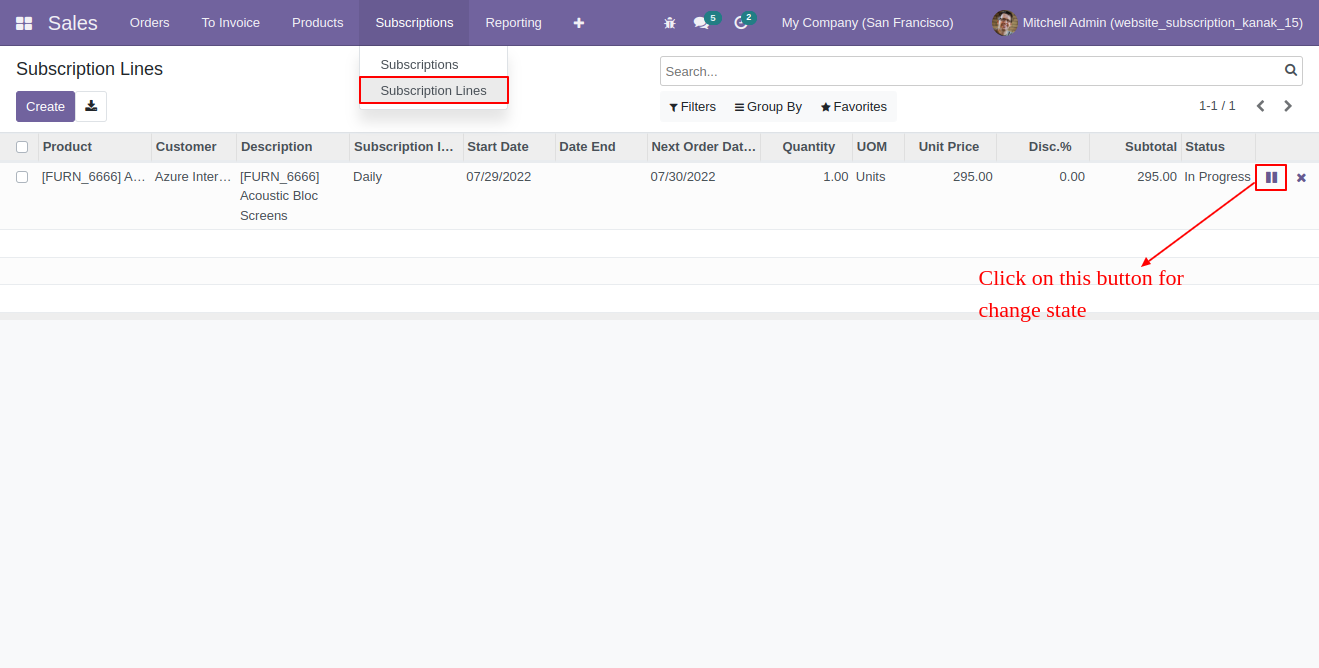Click the Azure Inter... customer cell
The image size is (1319, 668).
click(x=193, y=177)
